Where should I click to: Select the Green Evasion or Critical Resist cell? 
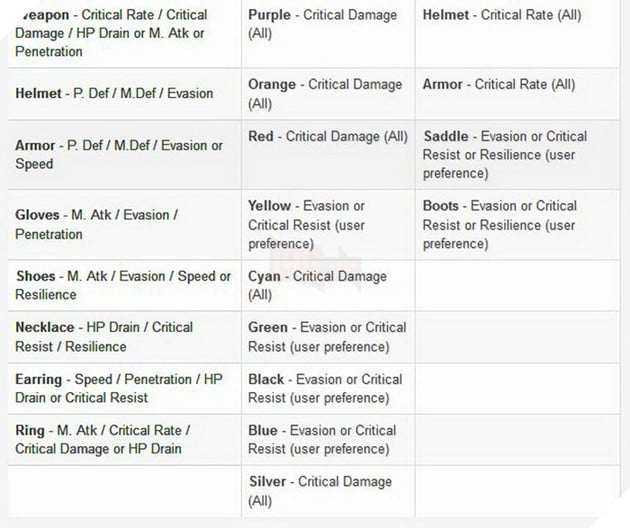[328, 337]
